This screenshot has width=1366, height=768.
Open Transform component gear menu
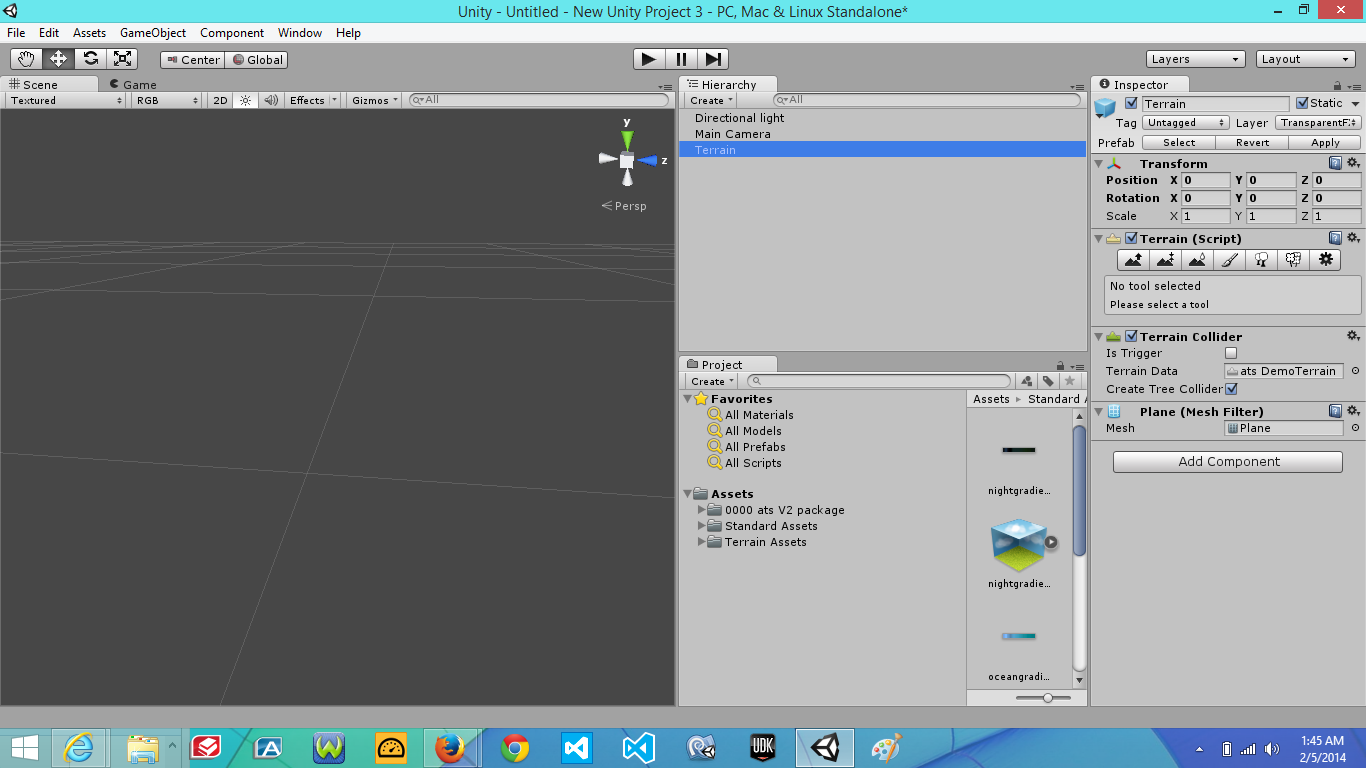[1353, 163]
